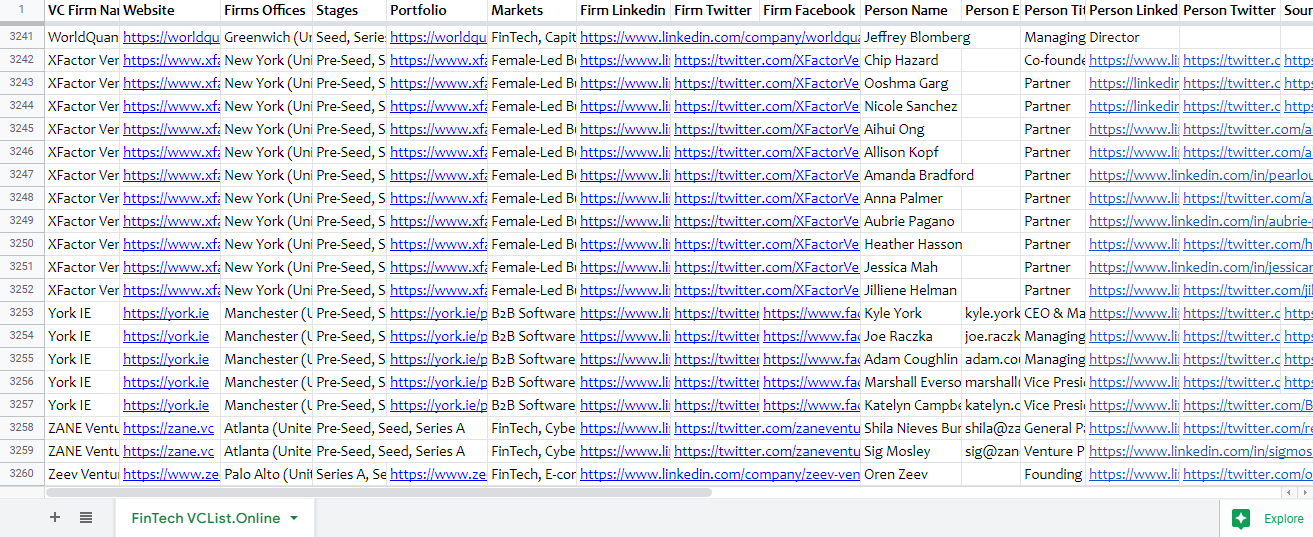Select row number 3260 header

point(22,474)
